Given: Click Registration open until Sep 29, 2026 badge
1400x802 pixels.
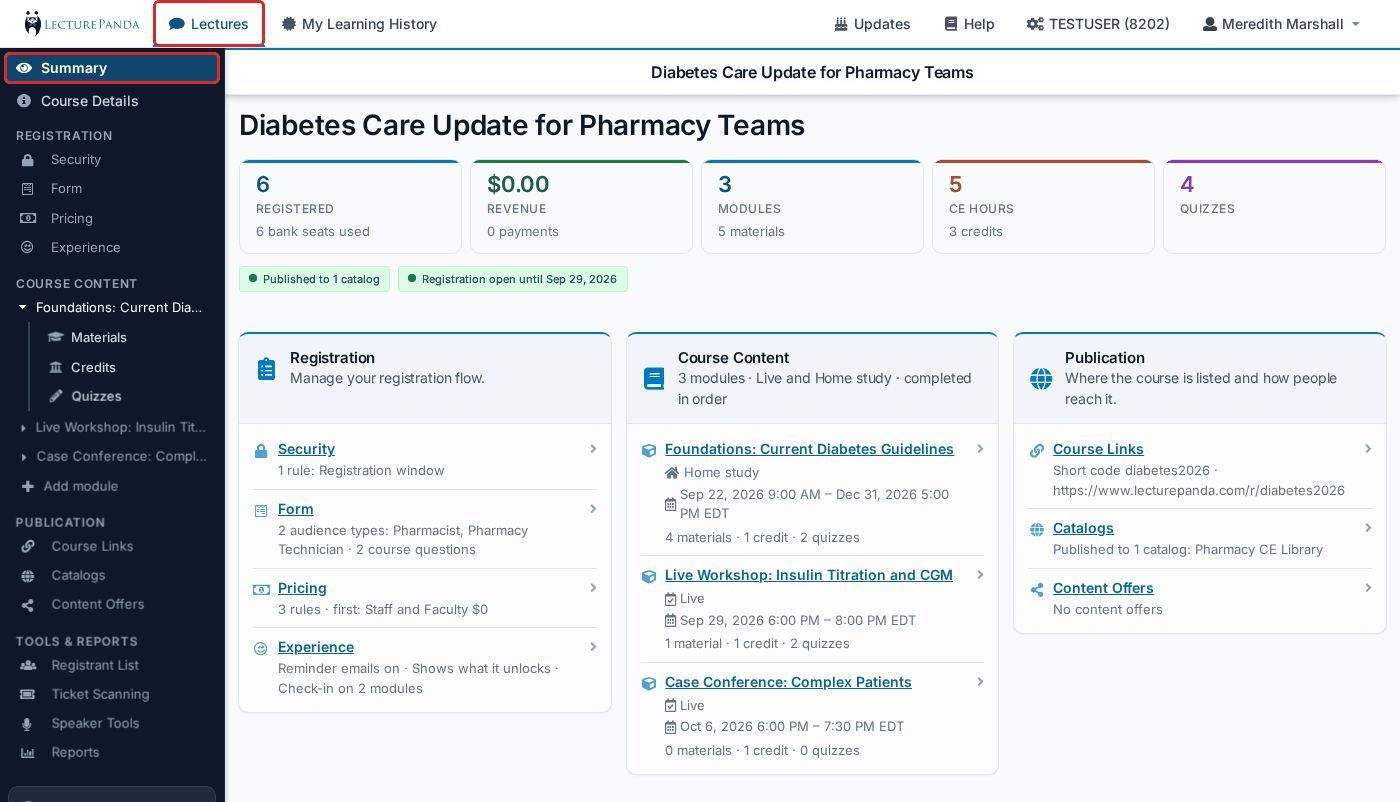Looking at the screenshot, I should [x=513, y=279].
